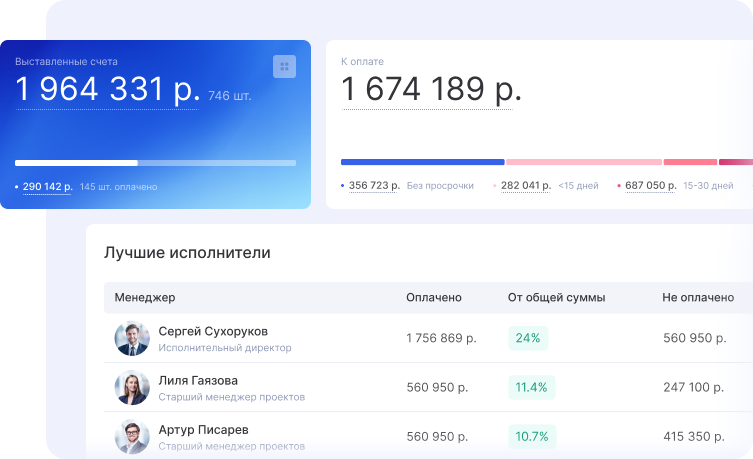Click the 687 050 р. 15-30 days amount
The image size is (753, 459).
[x=650, y=185]
